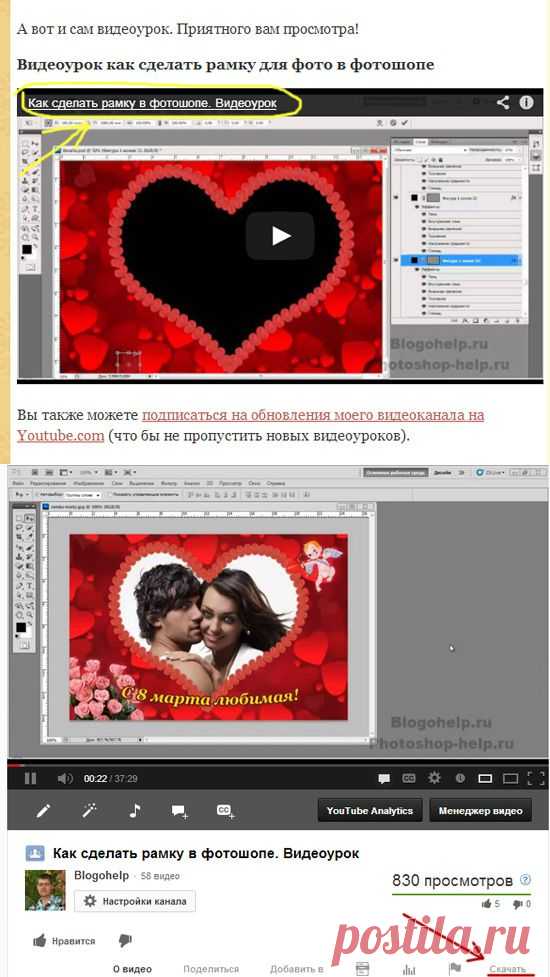Click the pencil edit video icon

(x=43, y=811)
